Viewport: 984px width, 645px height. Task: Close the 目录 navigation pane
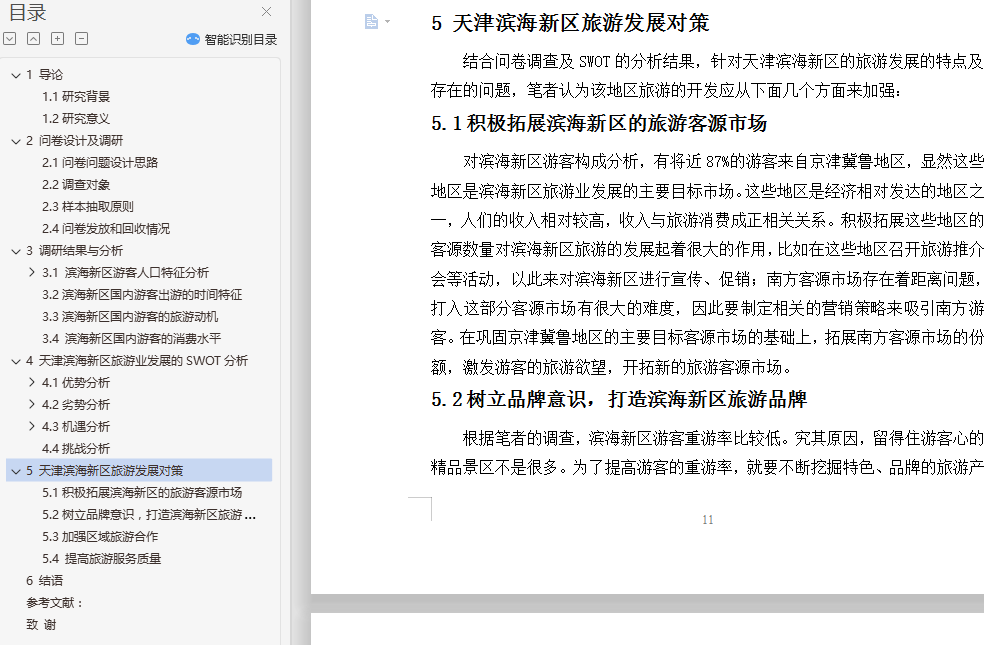[266, 11]
